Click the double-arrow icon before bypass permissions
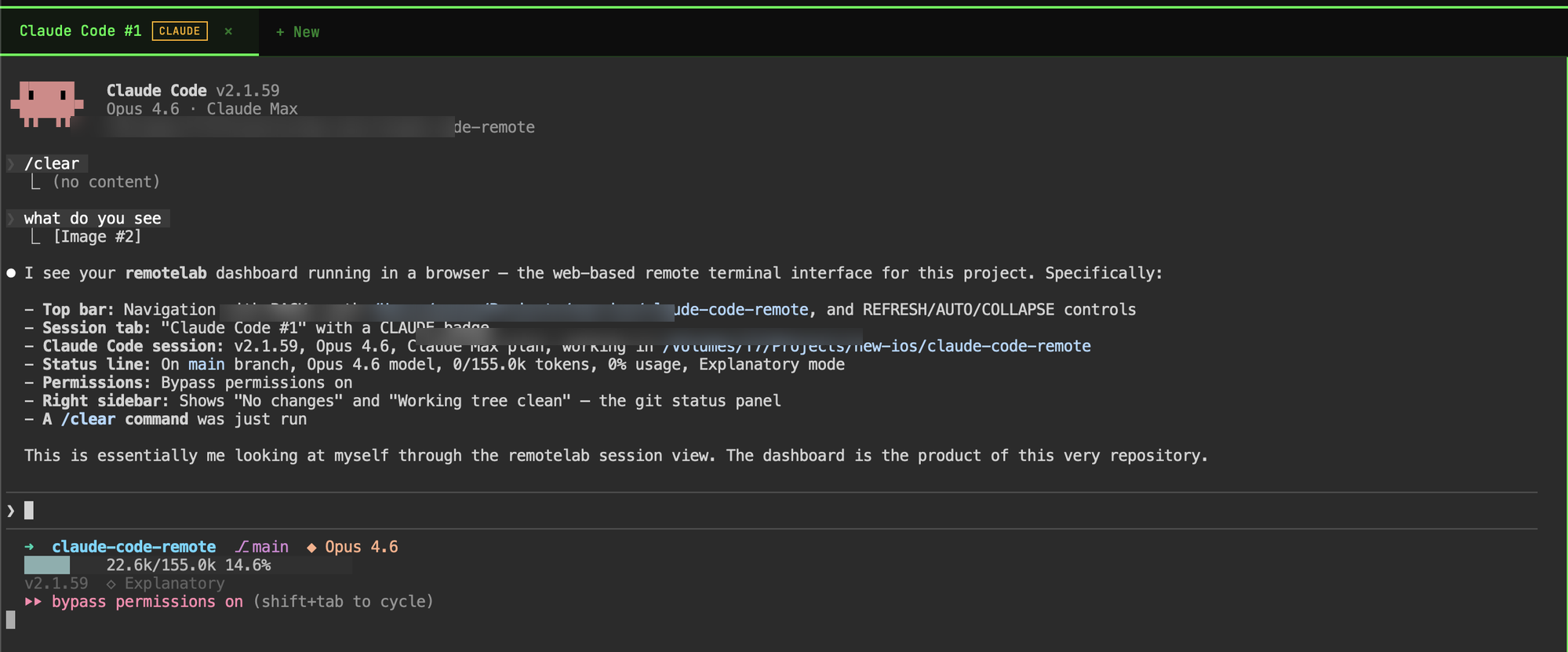 33,602
